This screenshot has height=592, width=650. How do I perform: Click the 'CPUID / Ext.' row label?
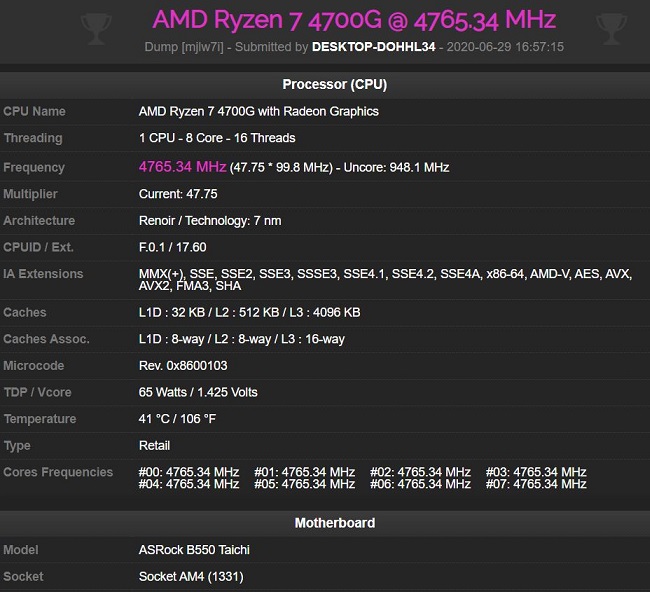coord(39,247)
